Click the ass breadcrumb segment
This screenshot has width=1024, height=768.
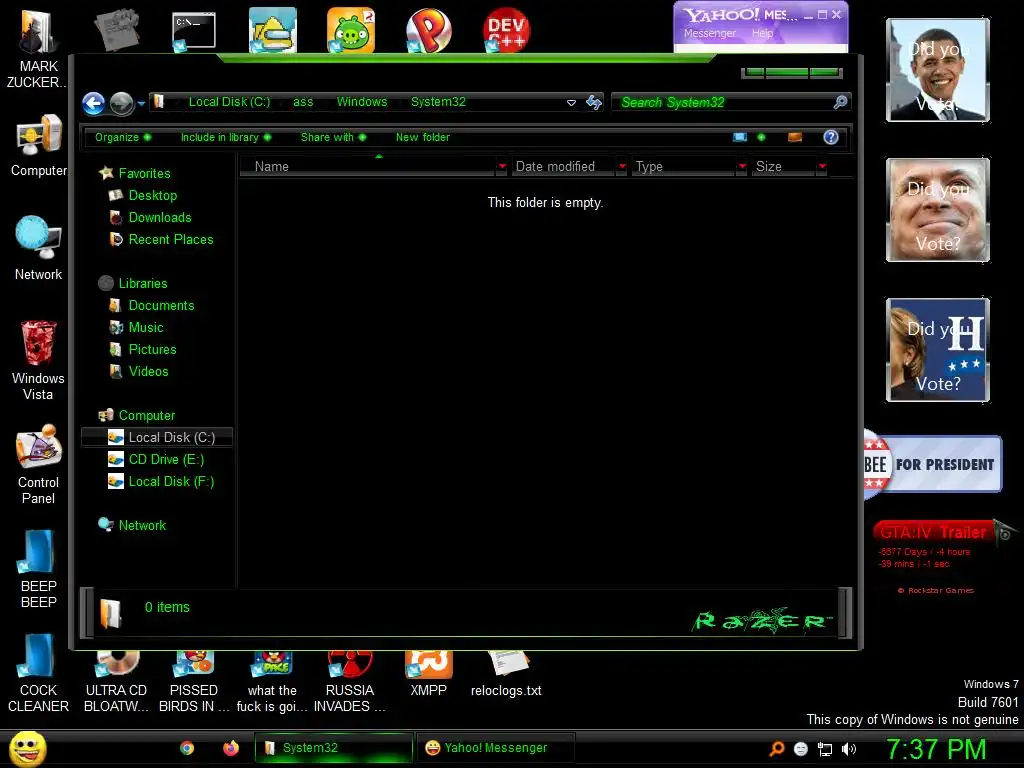click(303, 102)
